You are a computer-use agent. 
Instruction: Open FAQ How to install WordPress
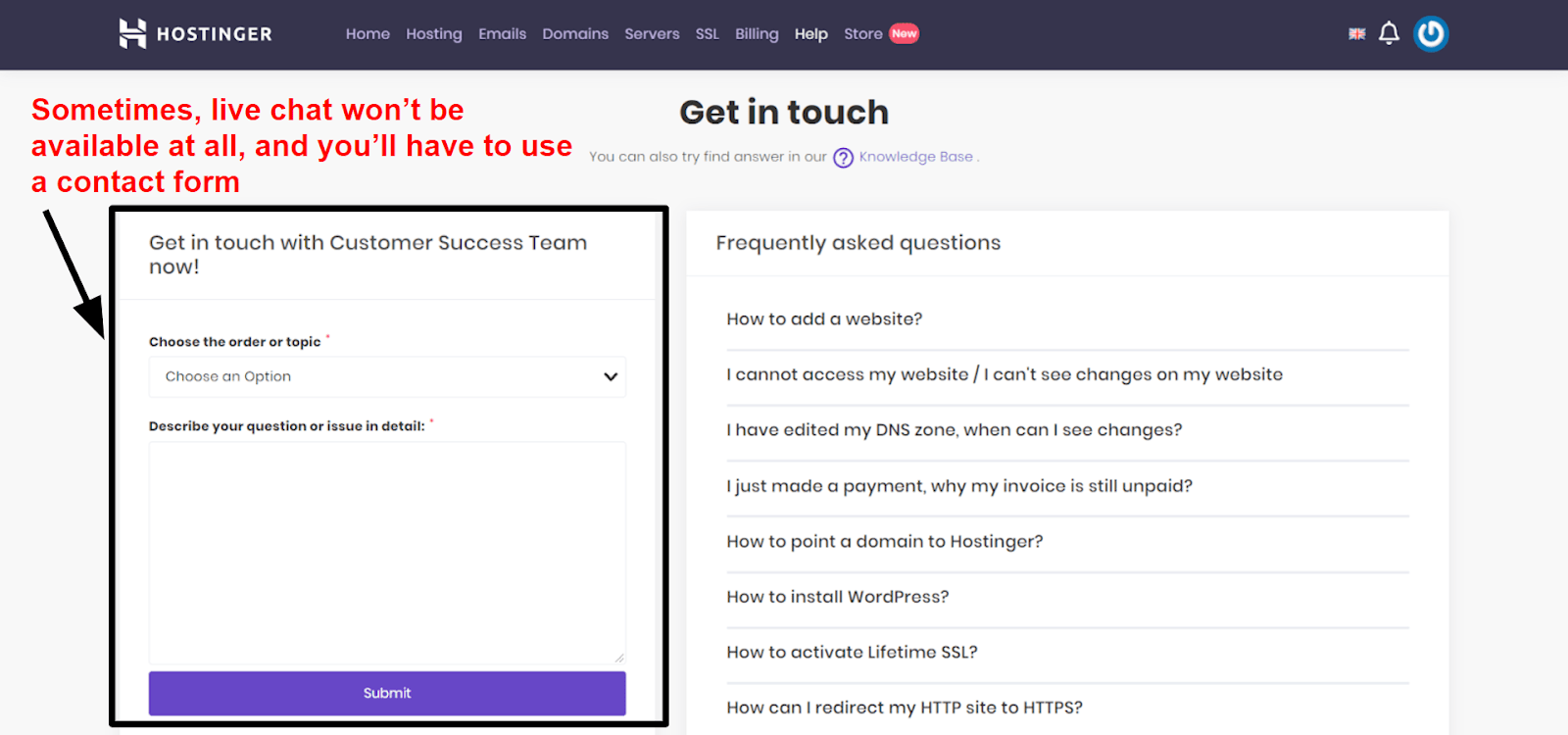click(838, 597)
